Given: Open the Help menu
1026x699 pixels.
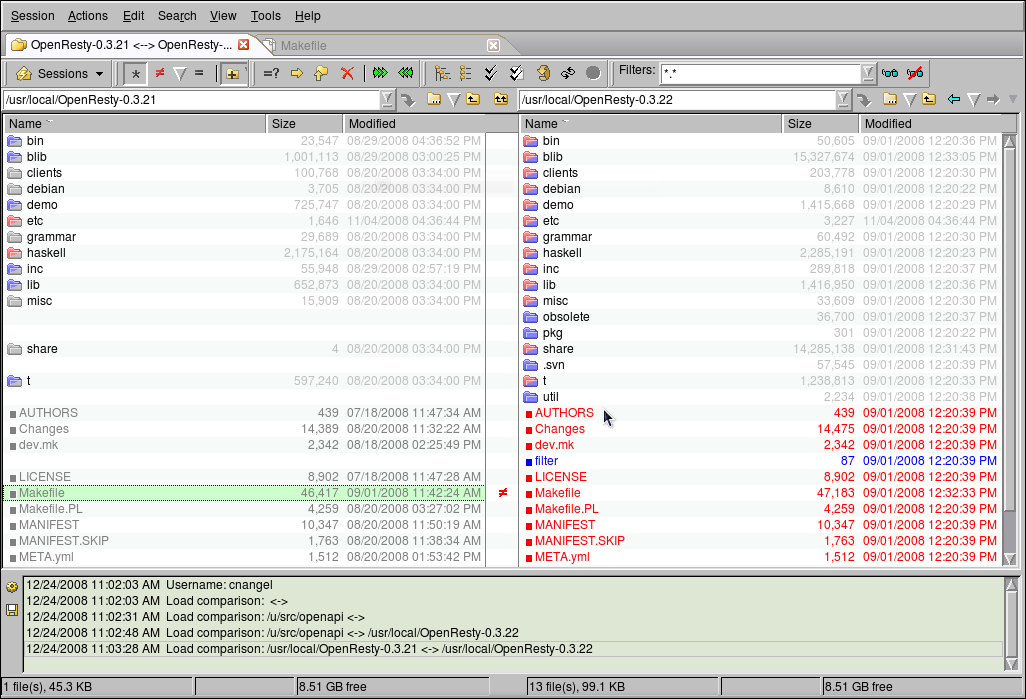Looking at the screenshot, I should 308,16.
